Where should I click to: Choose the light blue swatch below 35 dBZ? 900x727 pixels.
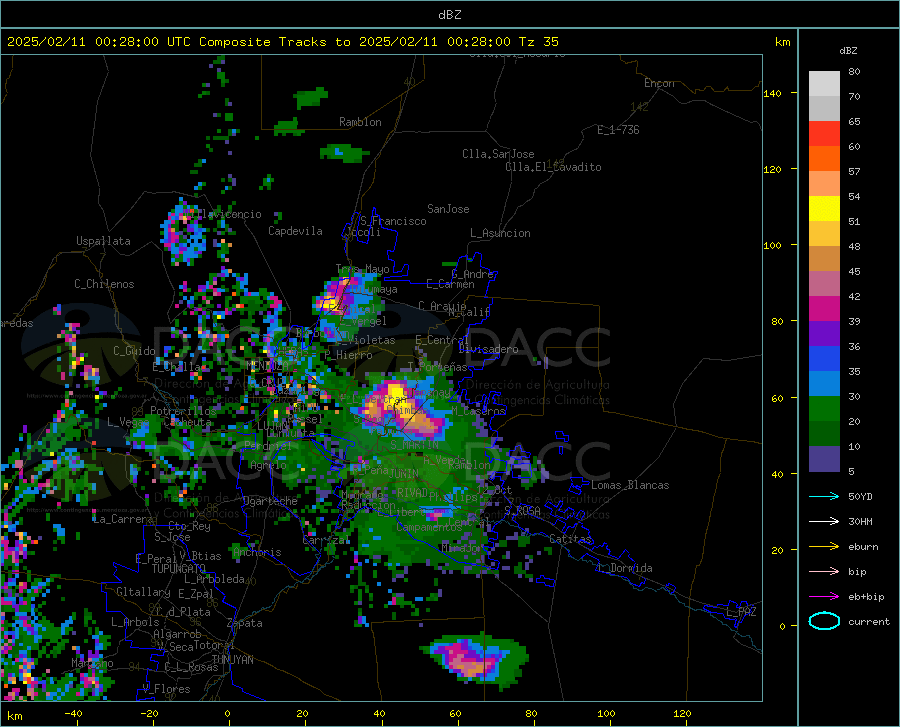824,384
